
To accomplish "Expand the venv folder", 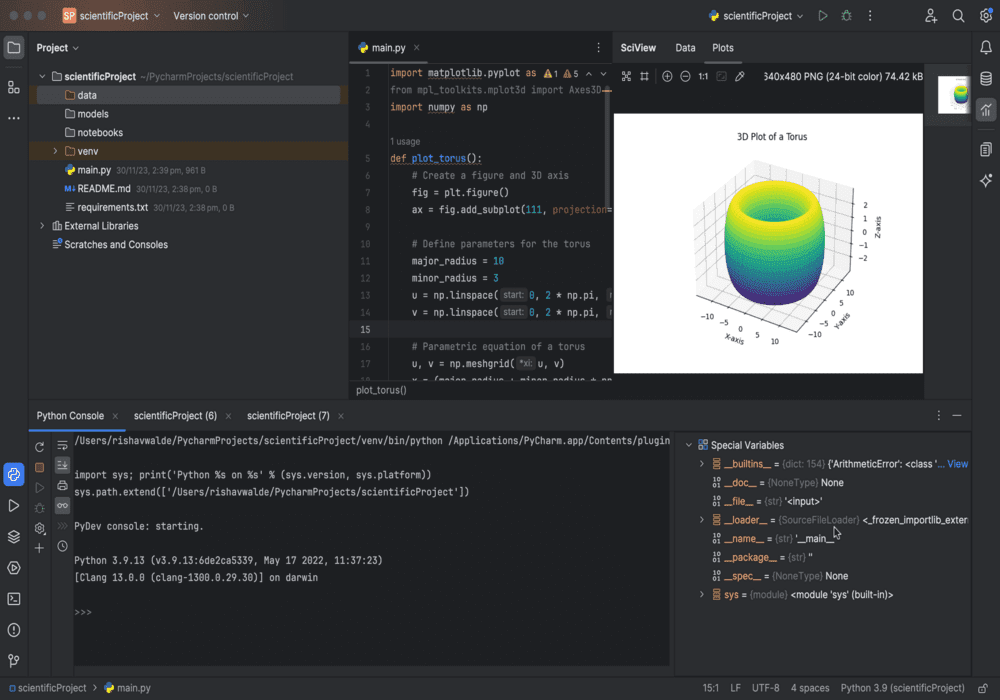I will 56,151.
